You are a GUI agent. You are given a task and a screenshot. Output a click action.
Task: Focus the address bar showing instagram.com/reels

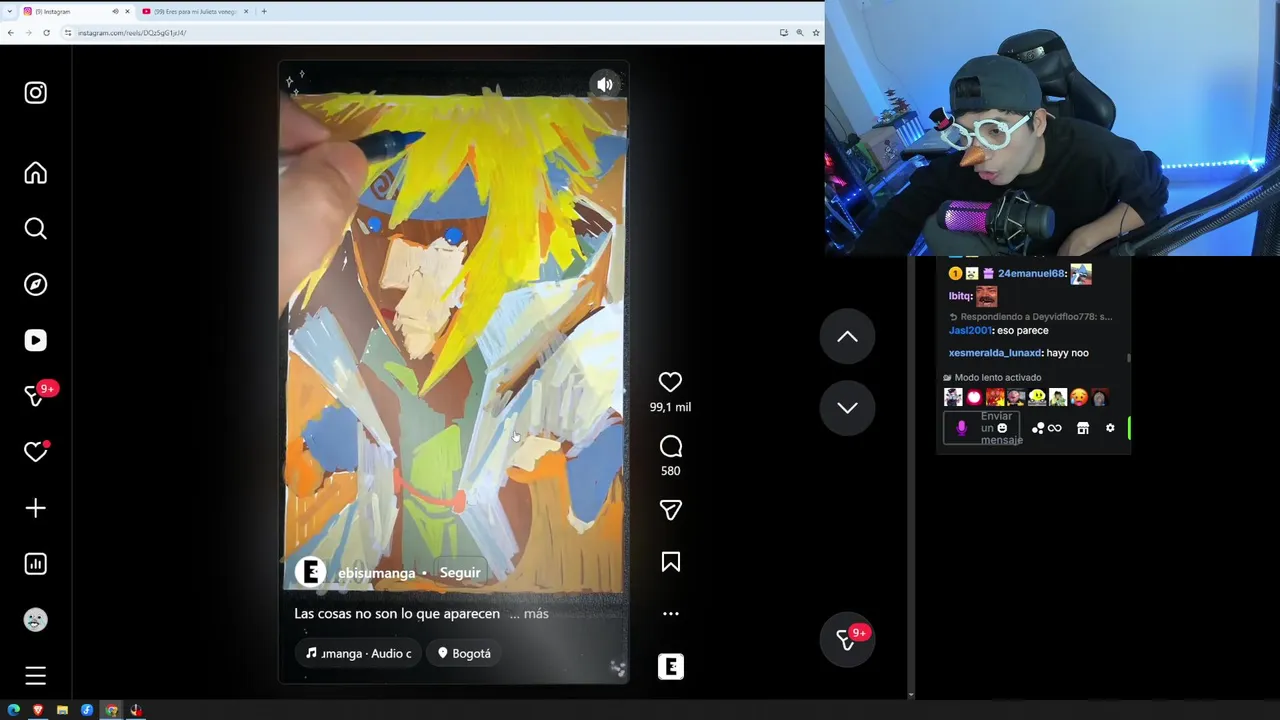pos(420,33)
